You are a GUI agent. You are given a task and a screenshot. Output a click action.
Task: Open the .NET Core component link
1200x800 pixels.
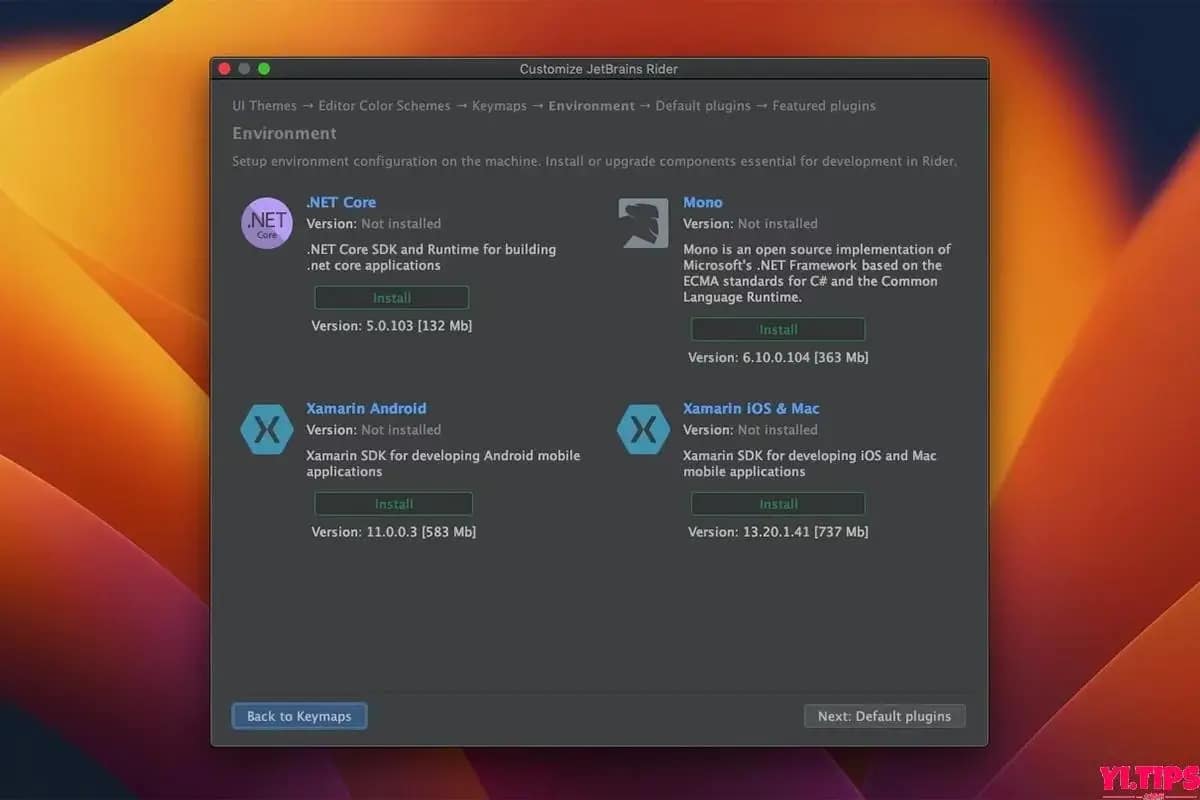(341, 202)
